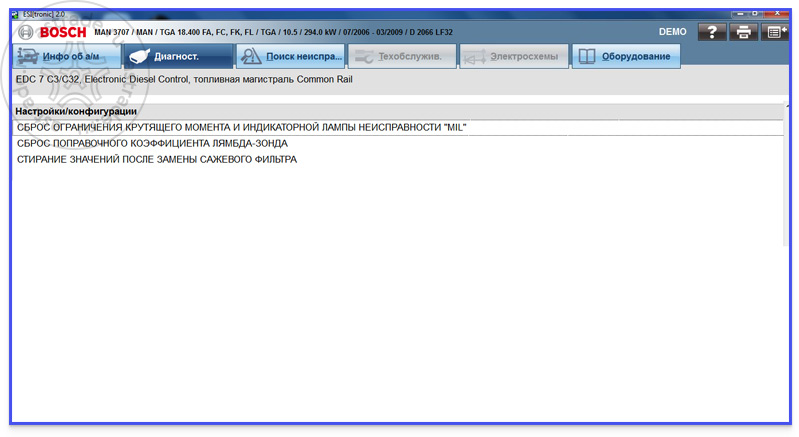799x437 pixels.
Task: Open the help question mark button
Action: tap(711, 32)
